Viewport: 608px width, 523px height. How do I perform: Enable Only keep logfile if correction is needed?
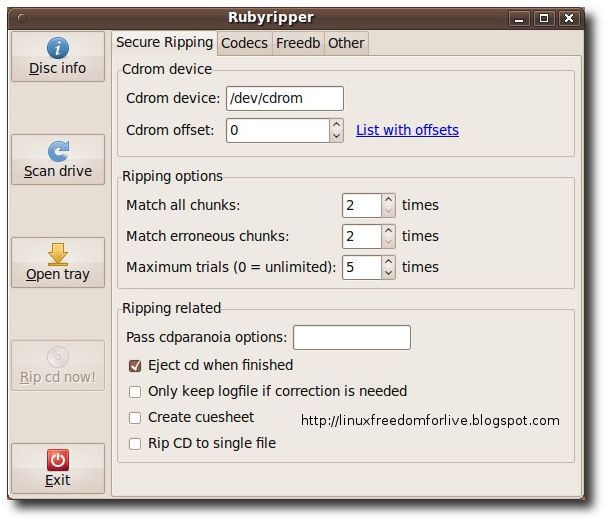click(x=135, y=392)
